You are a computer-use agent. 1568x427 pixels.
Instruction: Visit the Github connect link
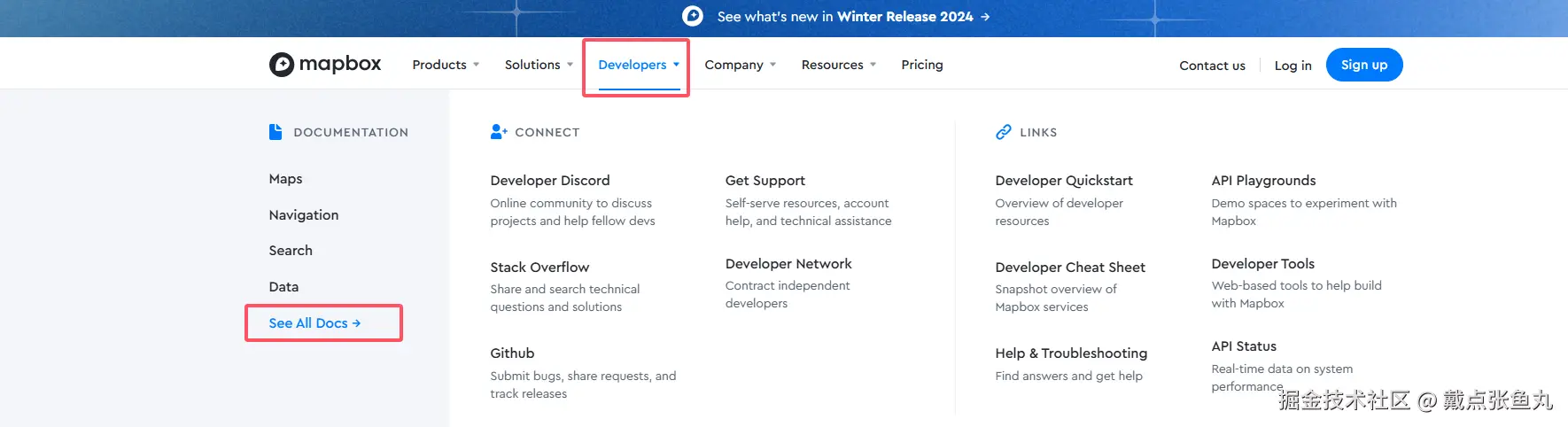pos(512,353)
